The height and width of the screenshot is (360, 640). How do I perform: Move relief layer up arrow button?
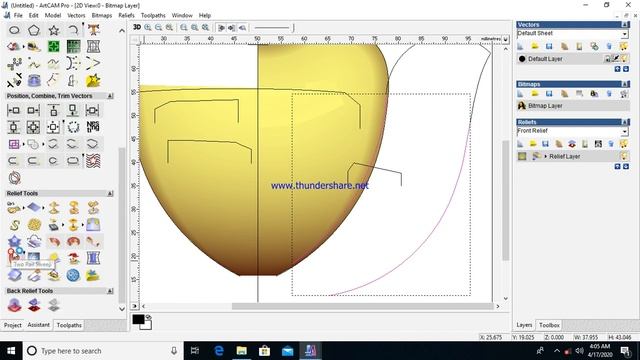click(x=618, y=167)
